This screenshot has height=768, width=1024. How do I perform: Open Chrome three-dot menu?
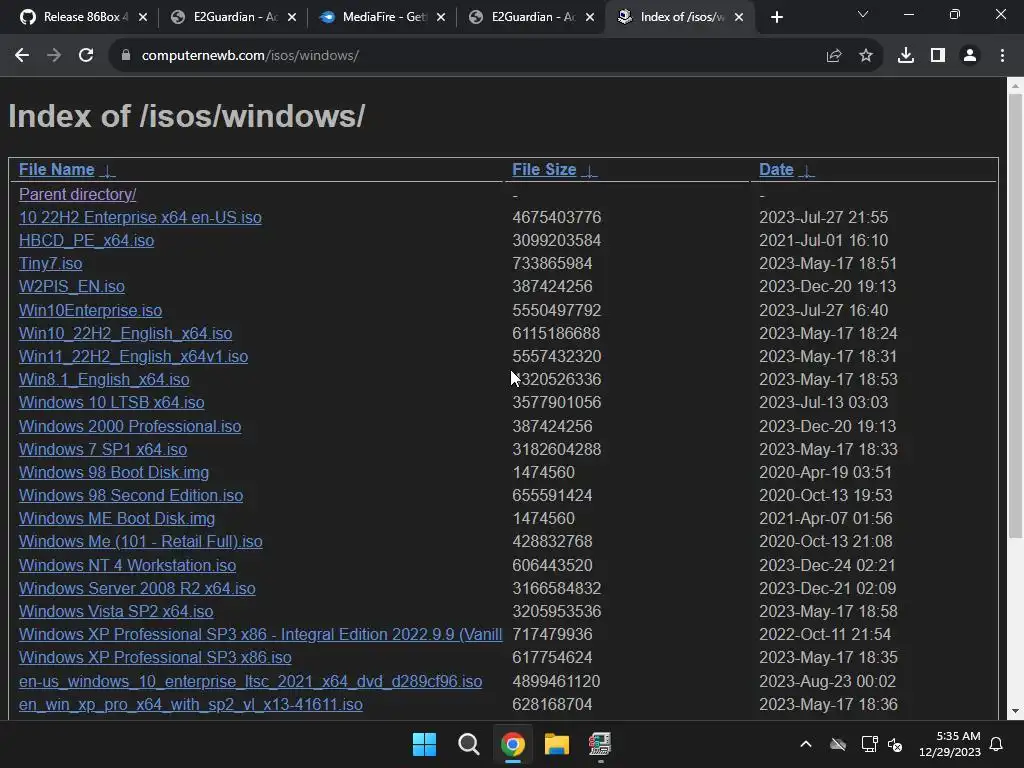tap(1002, 56)
